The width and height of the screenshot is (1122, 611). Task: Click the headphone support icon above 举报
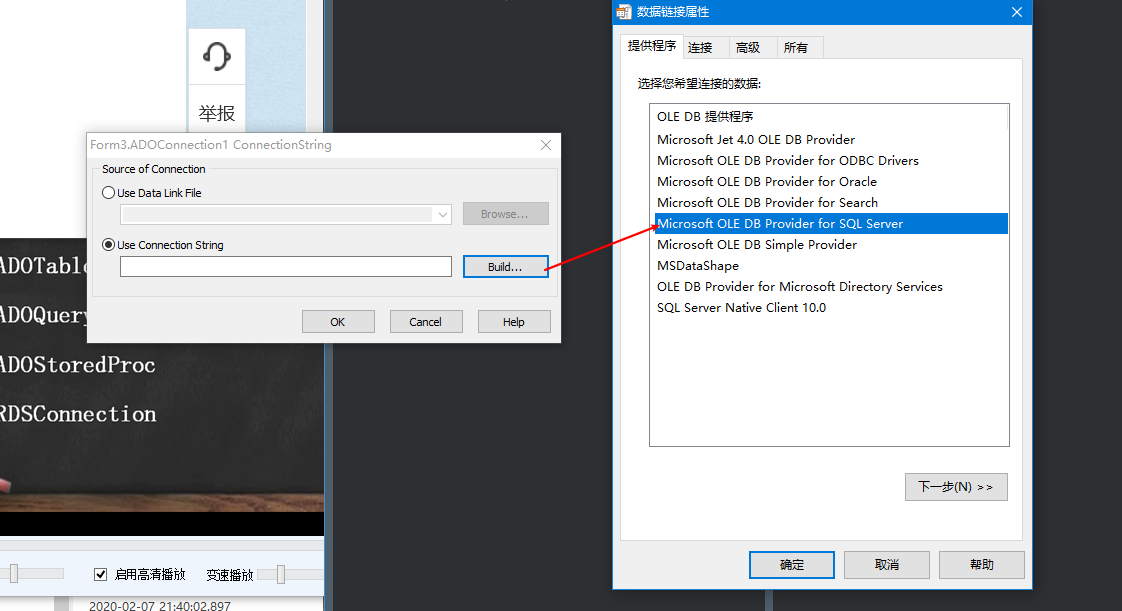pyautogui.click(x=216, y=56)
